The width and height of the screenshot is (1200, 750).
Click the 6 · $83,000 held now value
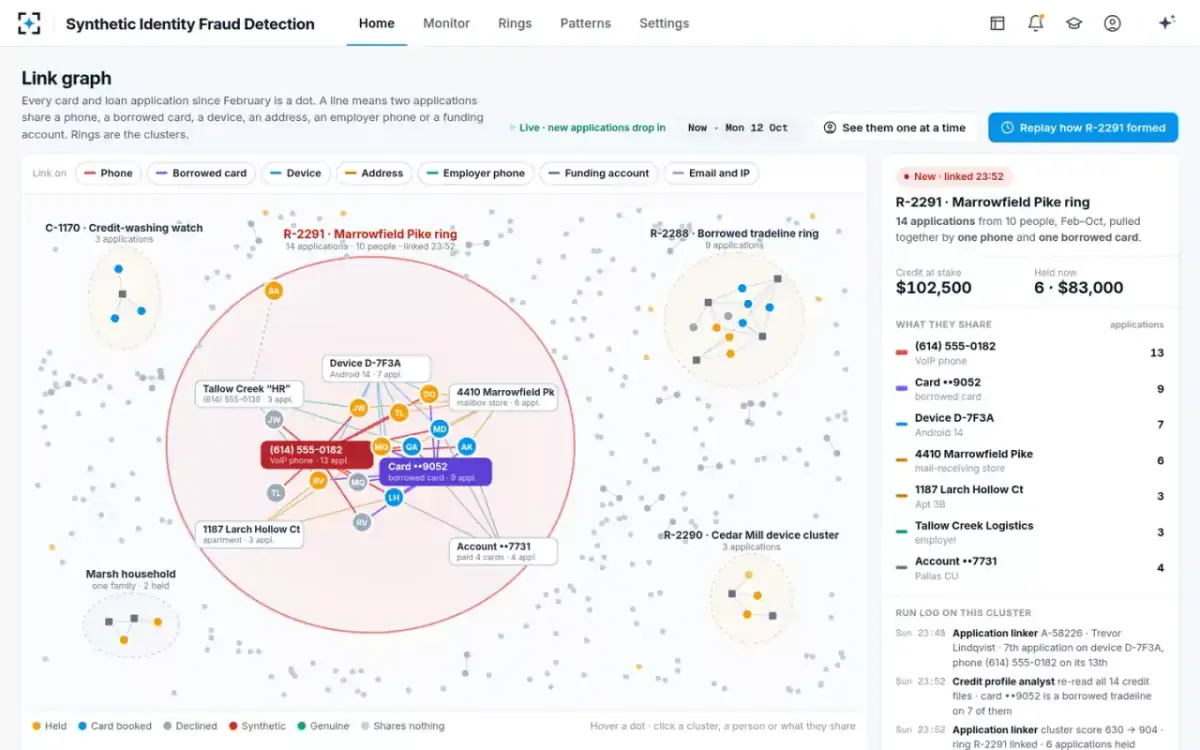[x=1079, y=287]
